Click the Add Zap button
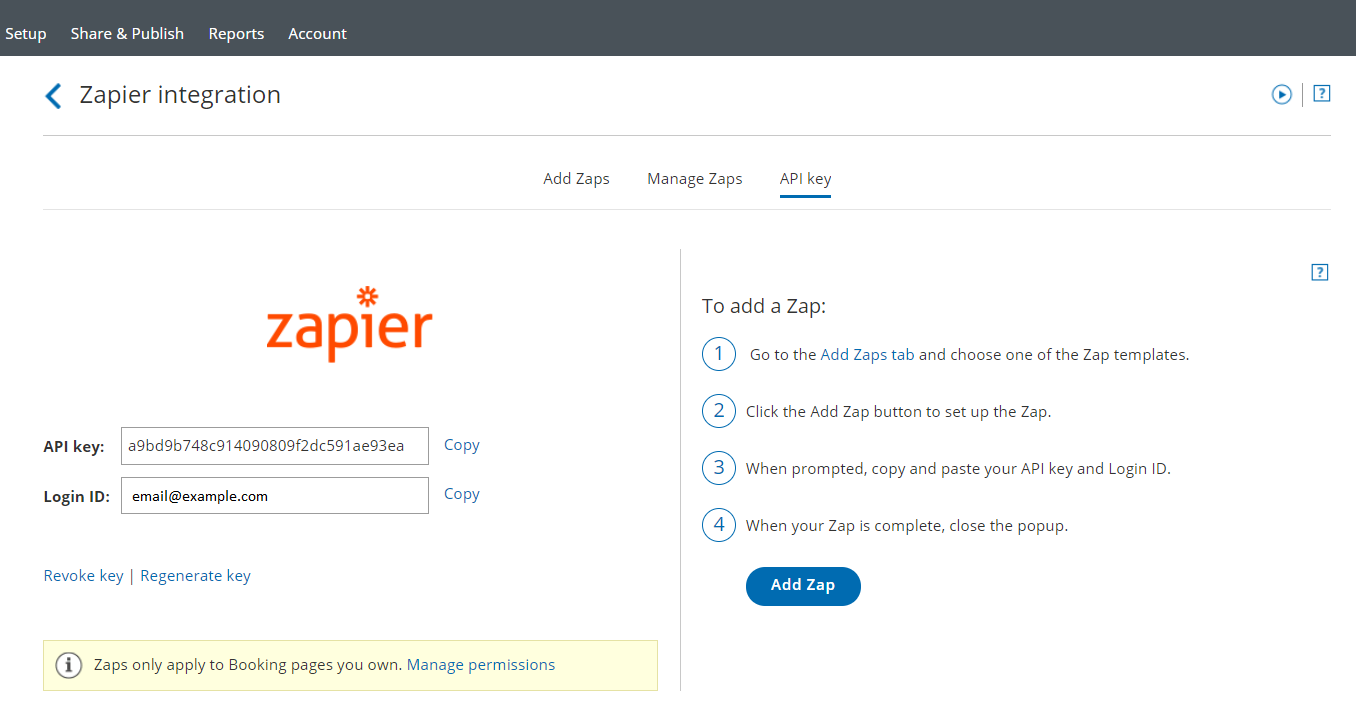1356x708 pixels. click(803, 585)
